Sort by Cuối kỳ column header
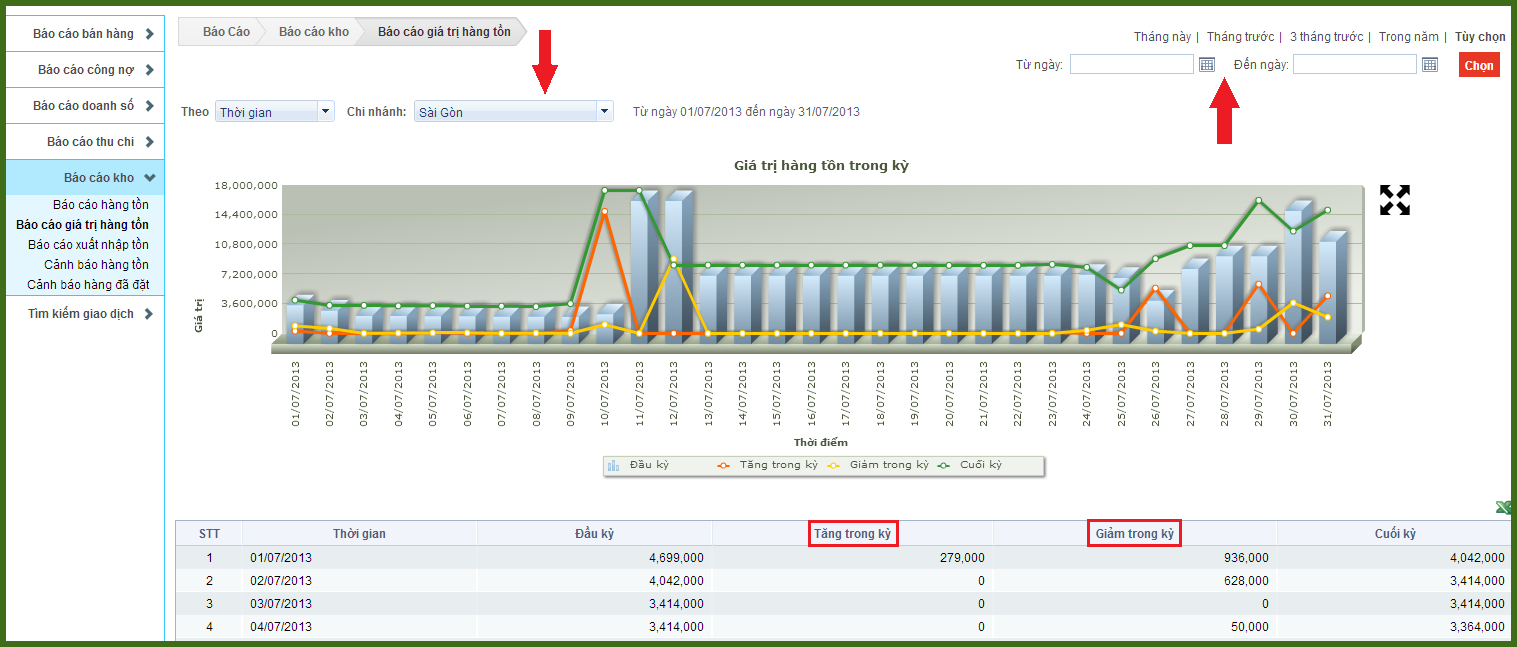The image size is (1517, 647). (x=1395, y=533)
